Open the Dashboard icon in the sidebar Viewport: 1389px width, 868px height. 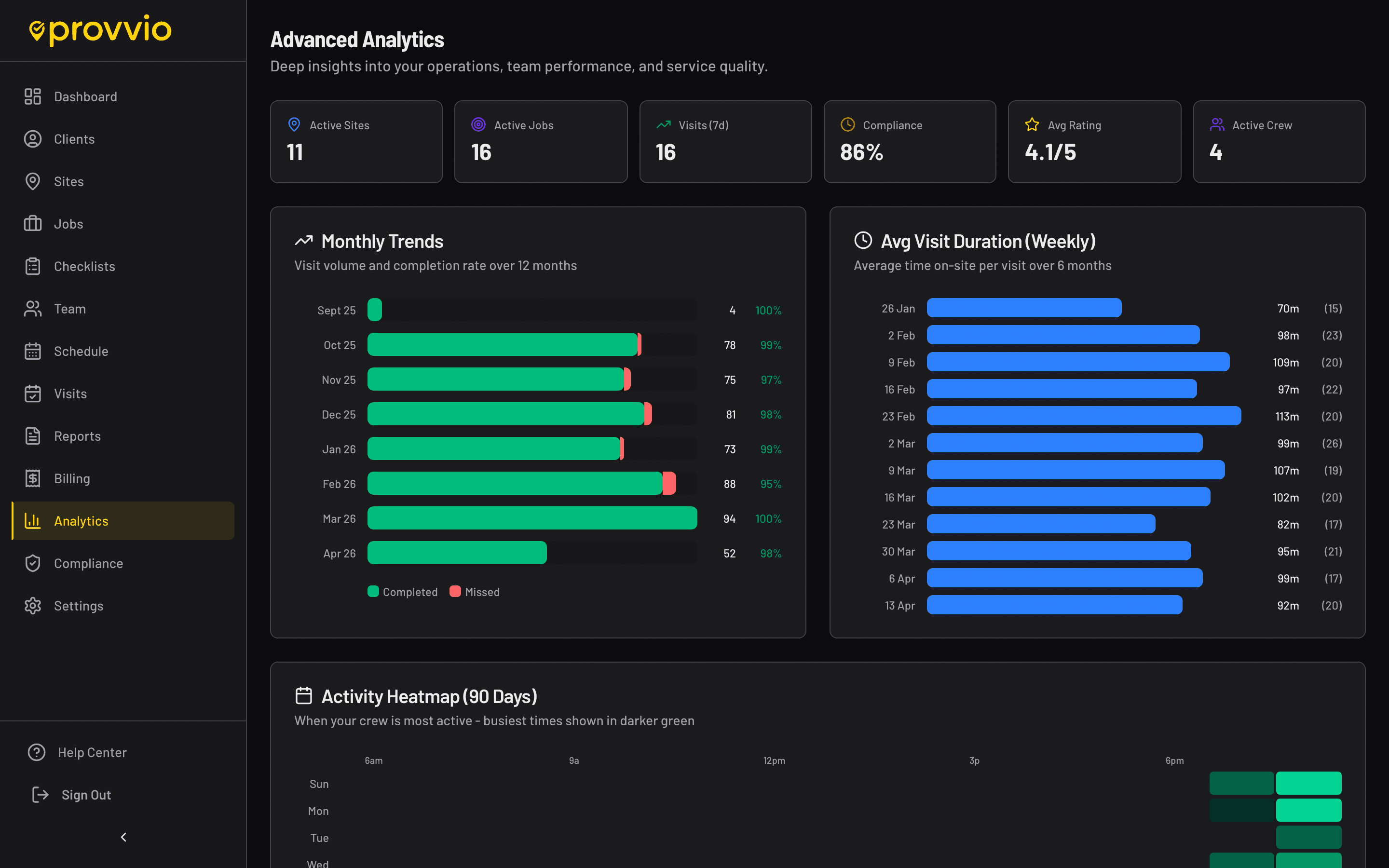[33, 96]
